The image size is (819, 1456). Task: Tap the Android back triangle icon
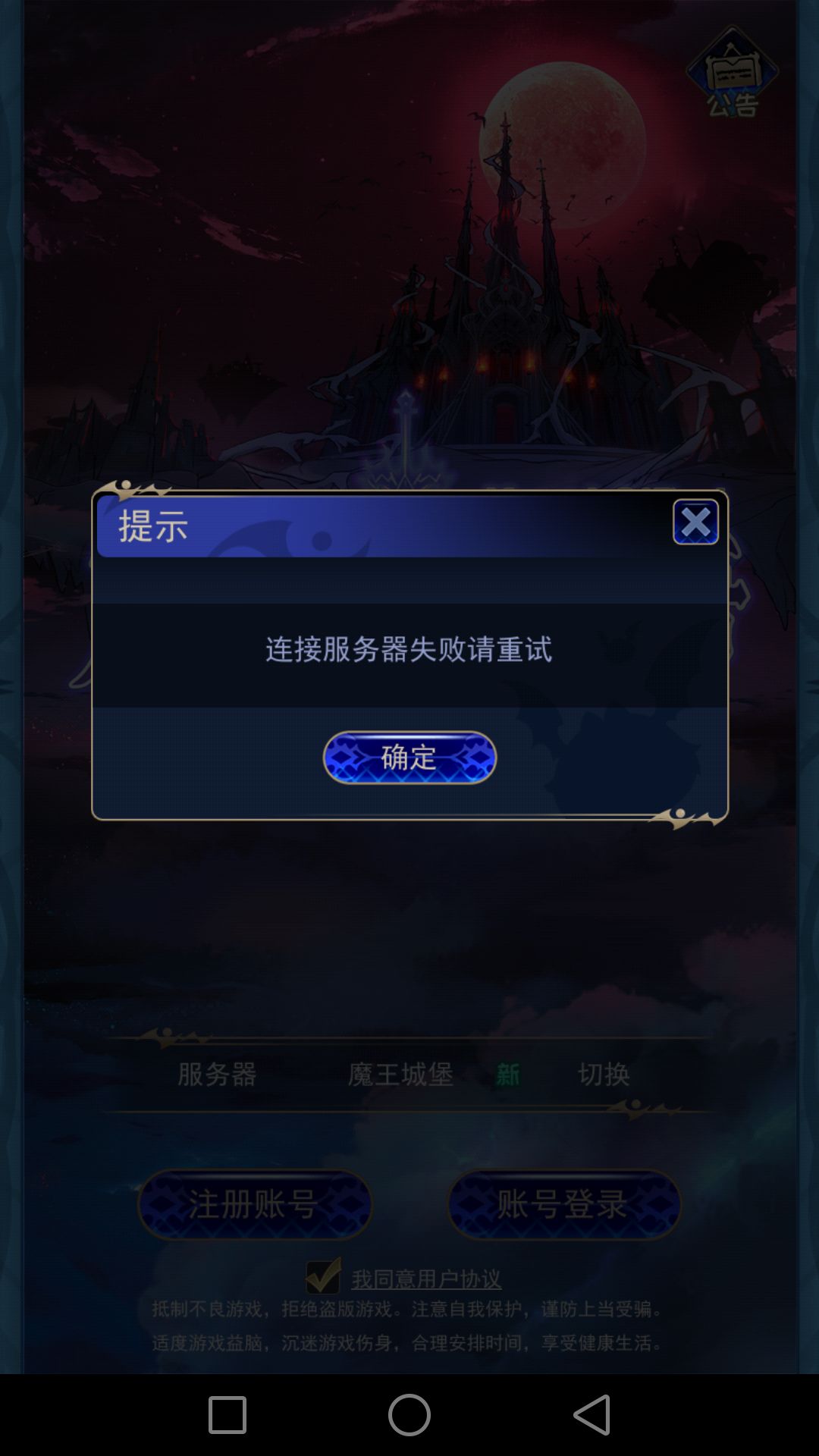592,1415
